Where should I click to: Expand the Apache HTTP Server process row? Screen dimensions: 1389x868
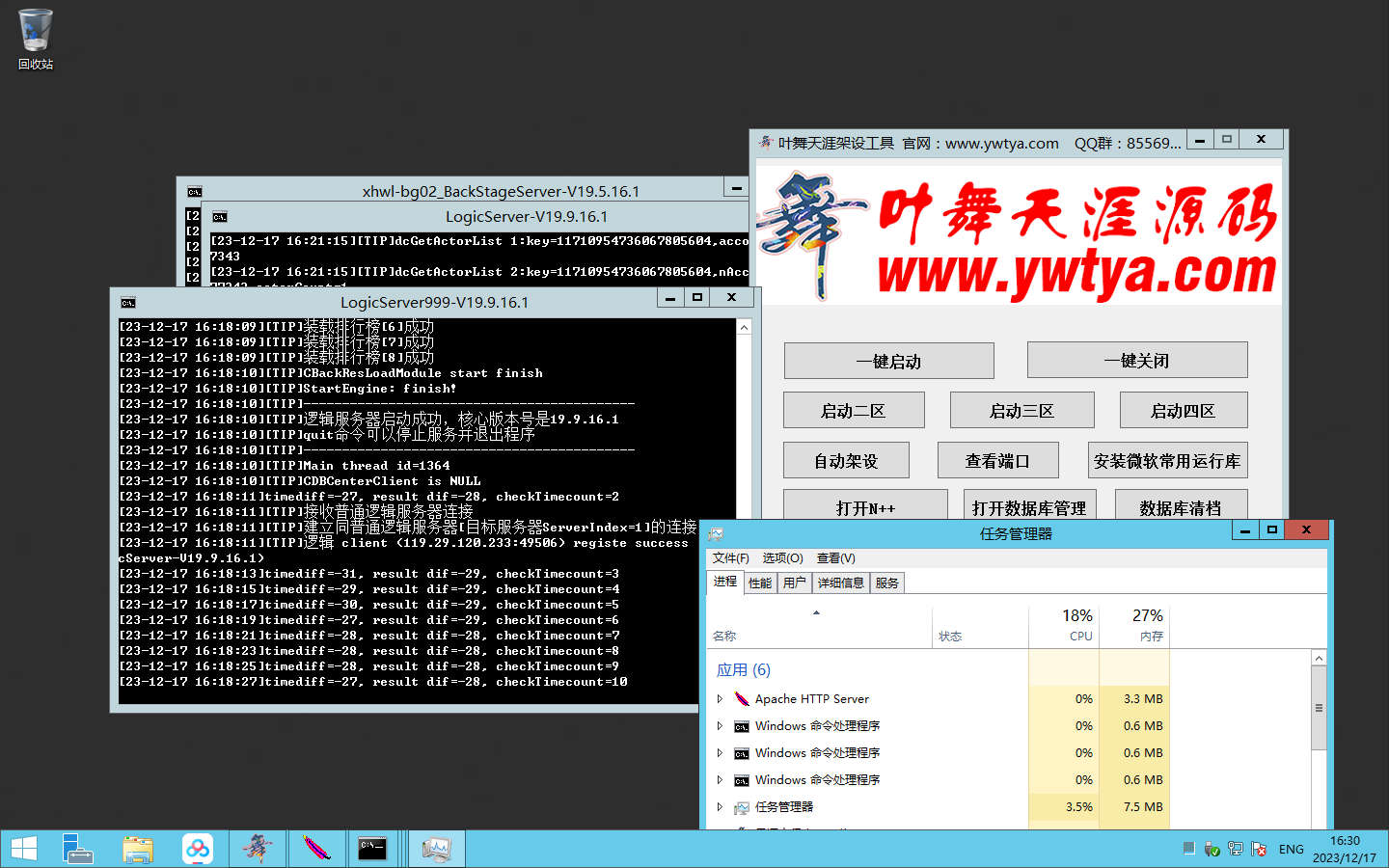pos(720,699)
